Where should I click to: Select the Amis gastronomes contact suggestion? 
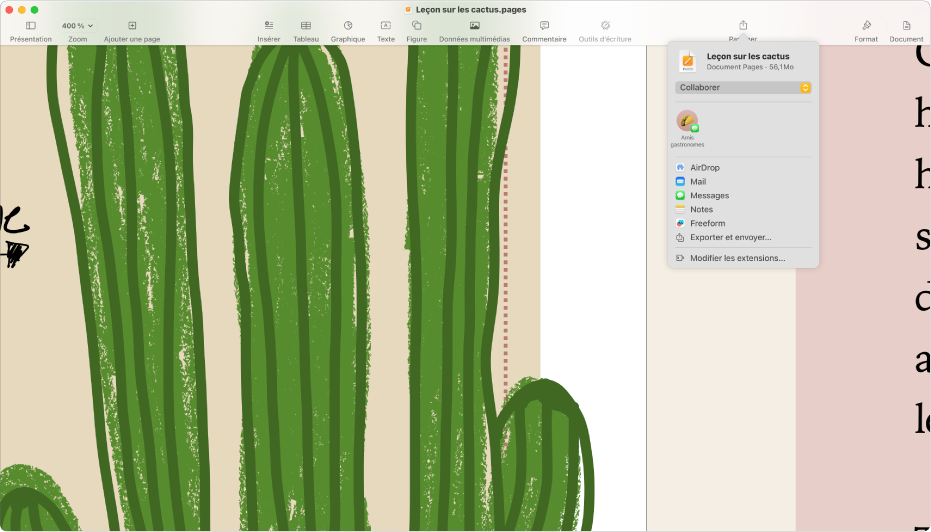687,122
